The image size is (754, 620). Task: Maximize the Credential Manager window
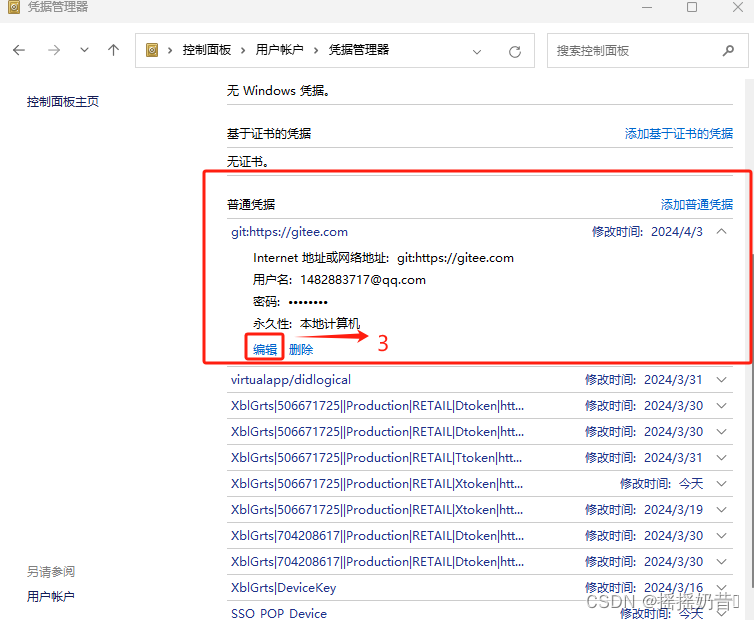pos(692,7)
